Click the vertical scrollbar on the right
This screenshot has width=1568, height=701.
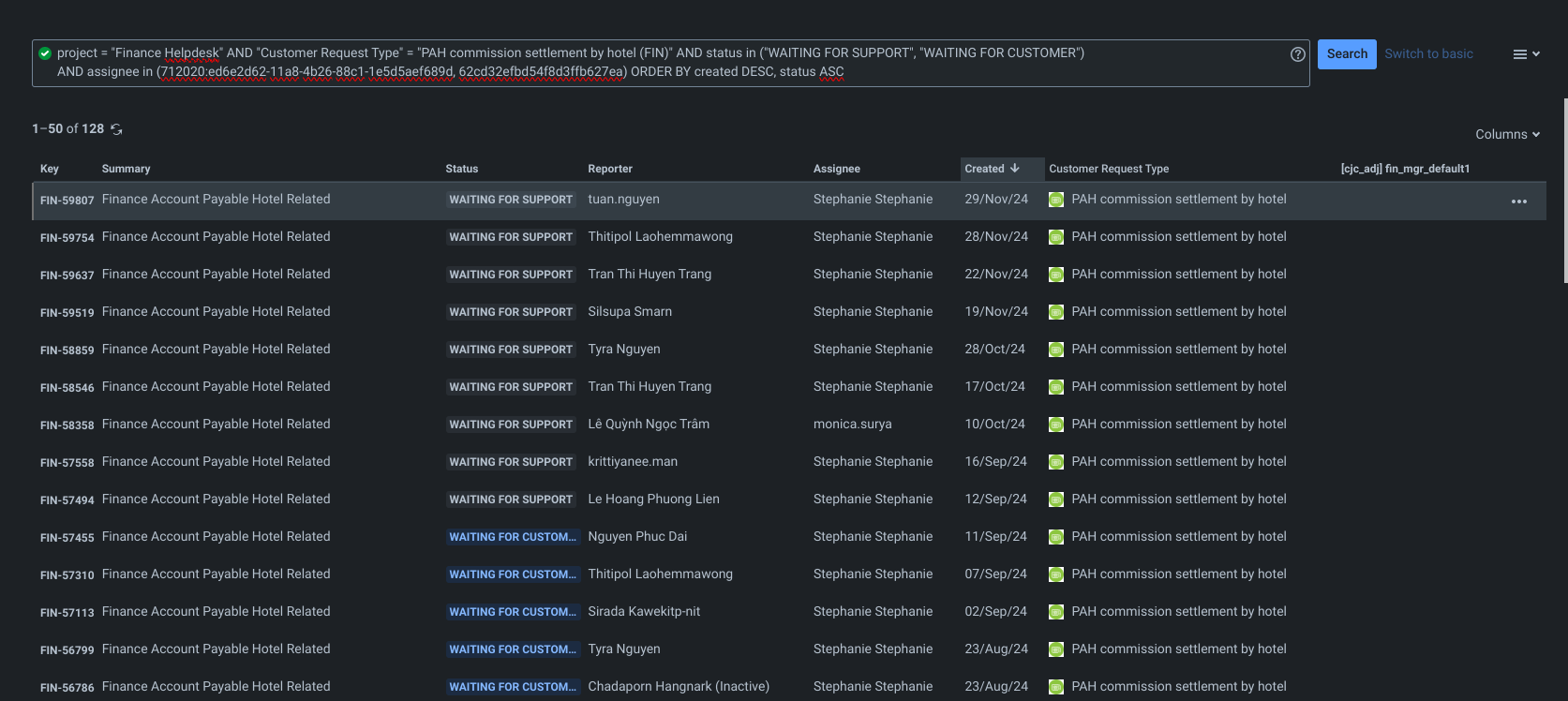[x=1565, y=190]
